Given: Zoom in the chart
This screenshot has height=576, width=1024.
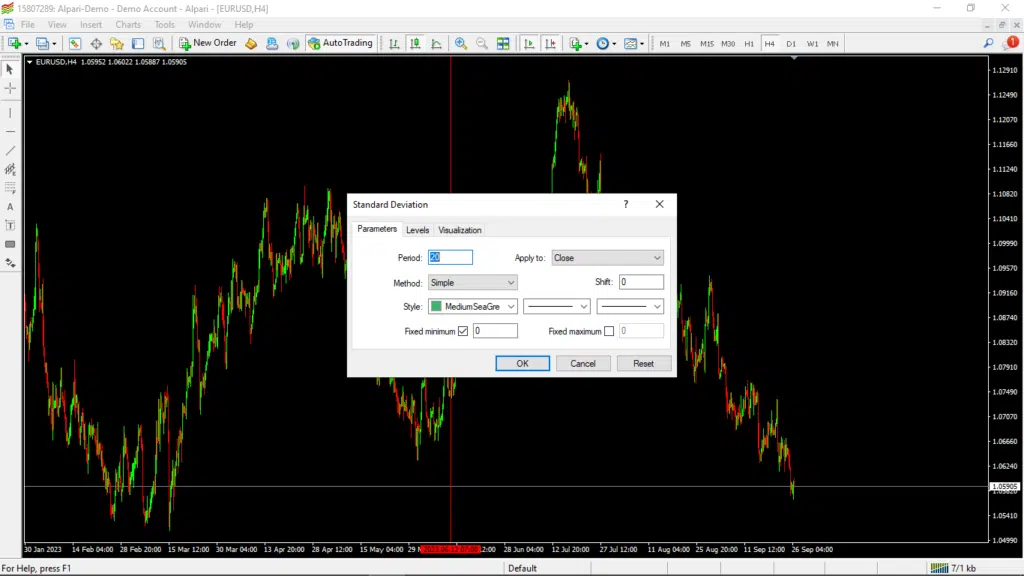Looking at the screenshot, I should [x=460, y=44].
